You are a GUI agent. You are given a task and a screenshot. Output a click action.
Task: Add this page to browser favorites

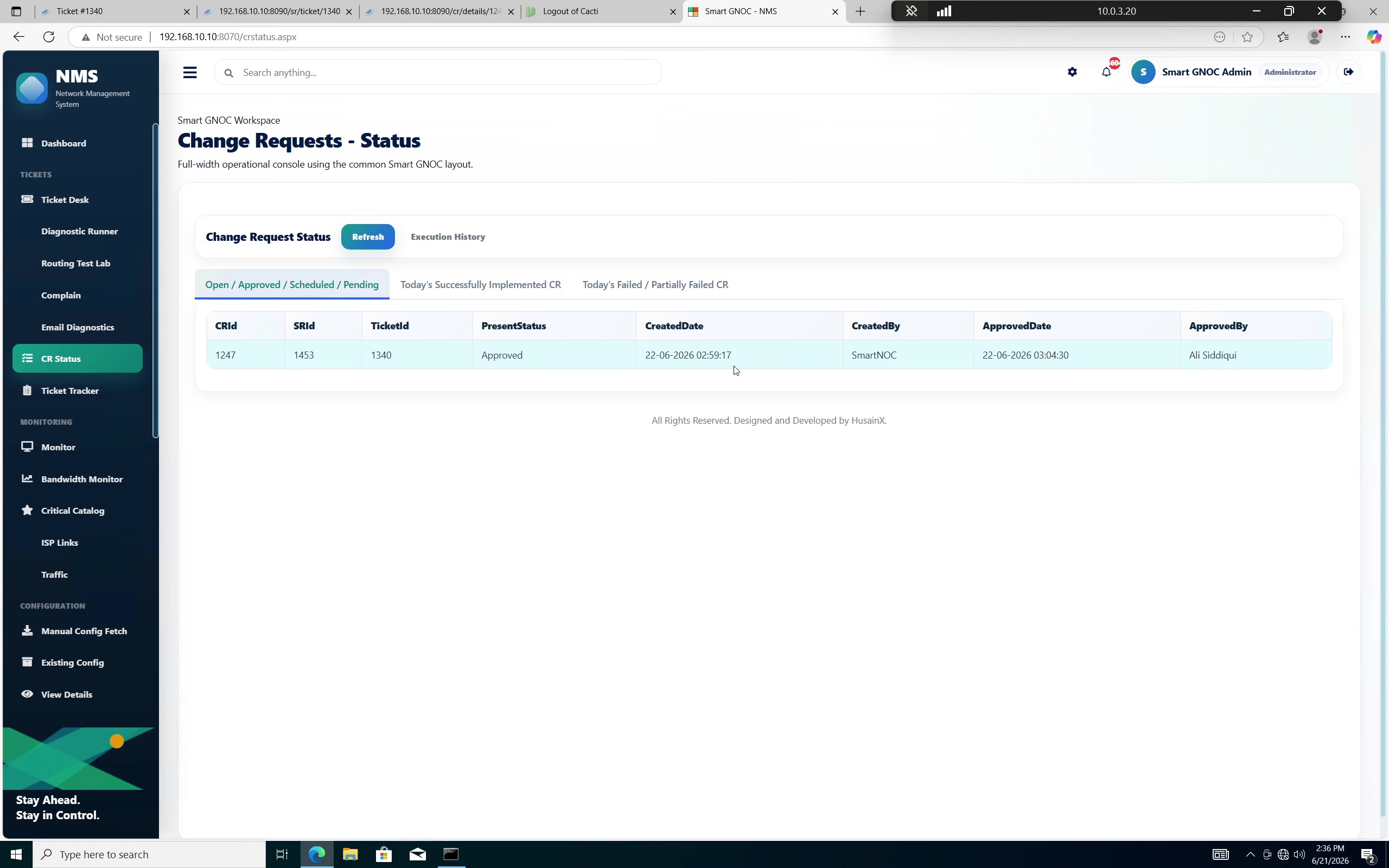click(1247, 37)
